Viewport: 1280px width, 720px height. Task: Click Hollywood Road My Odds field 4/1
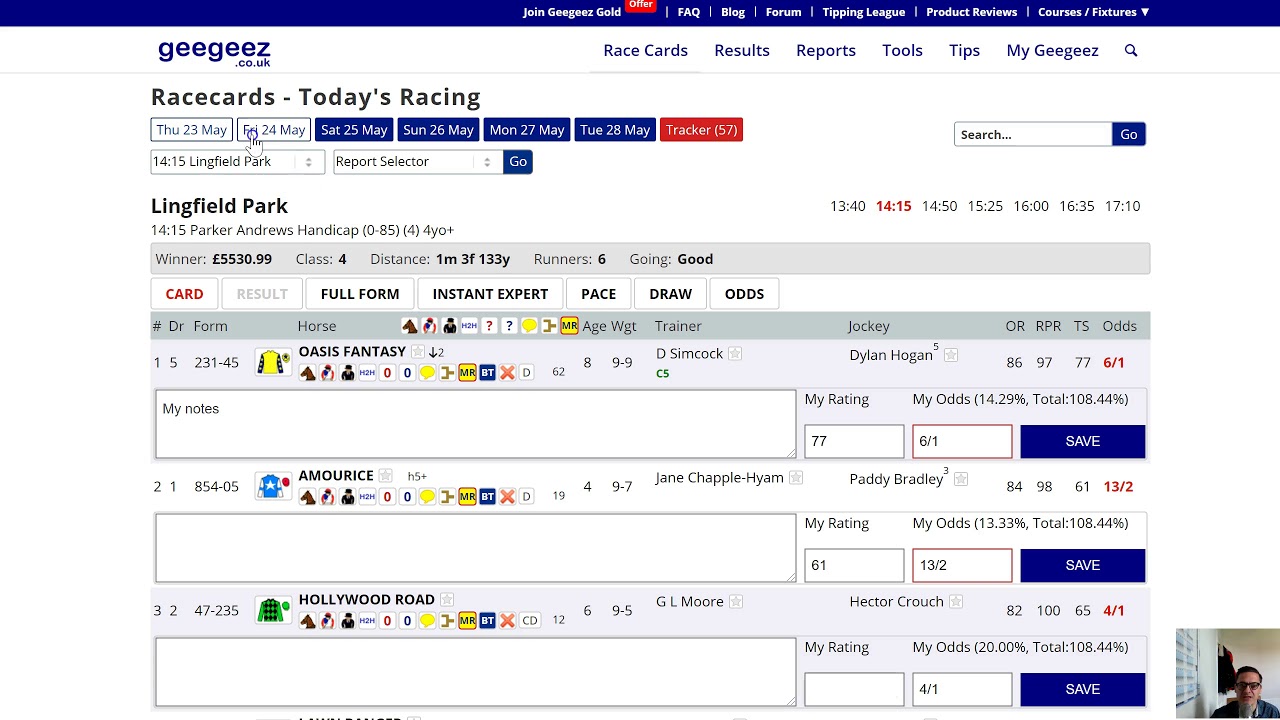962,689
